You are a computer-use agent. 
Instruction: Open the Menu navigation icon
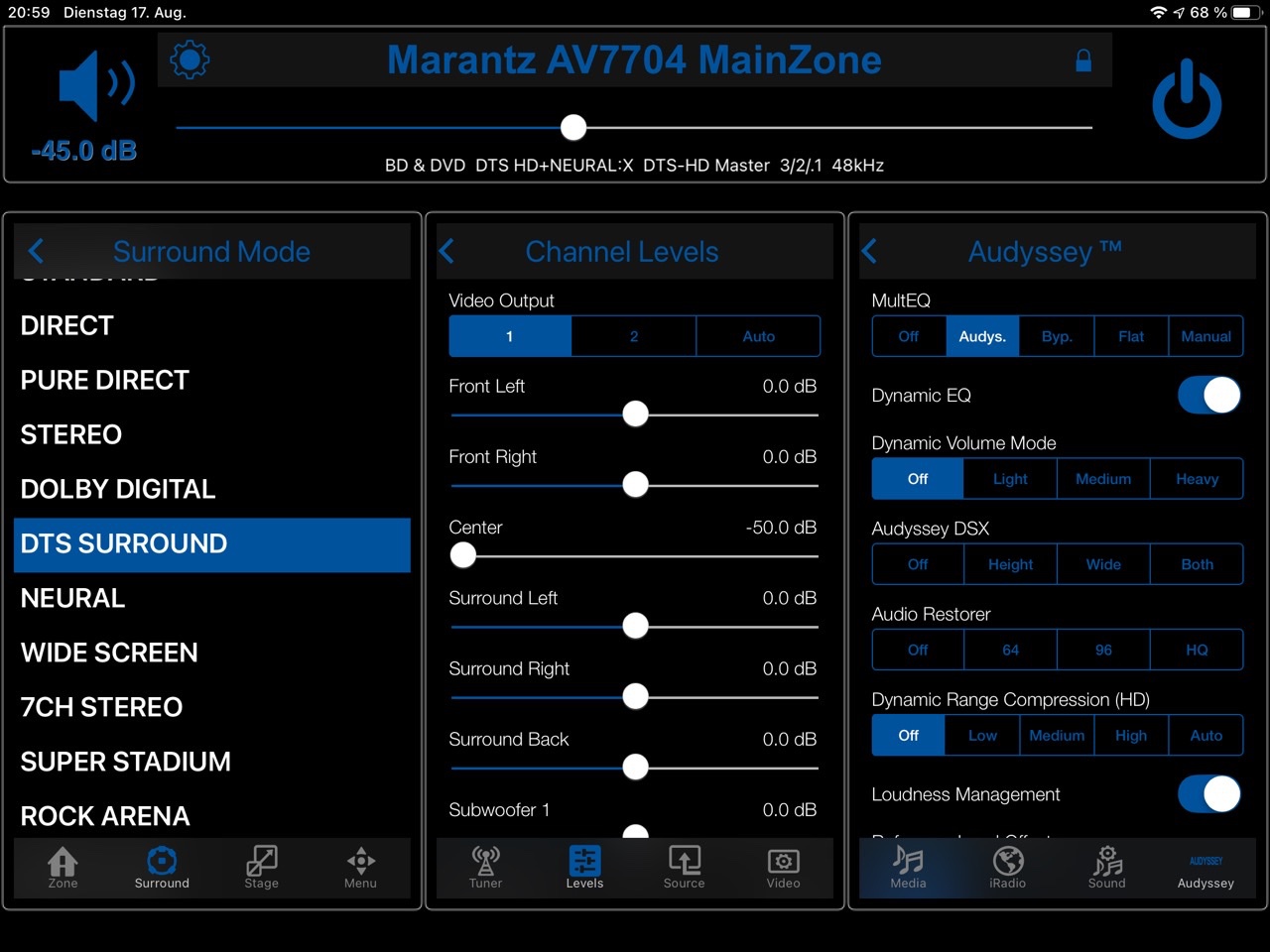(360, 867)
